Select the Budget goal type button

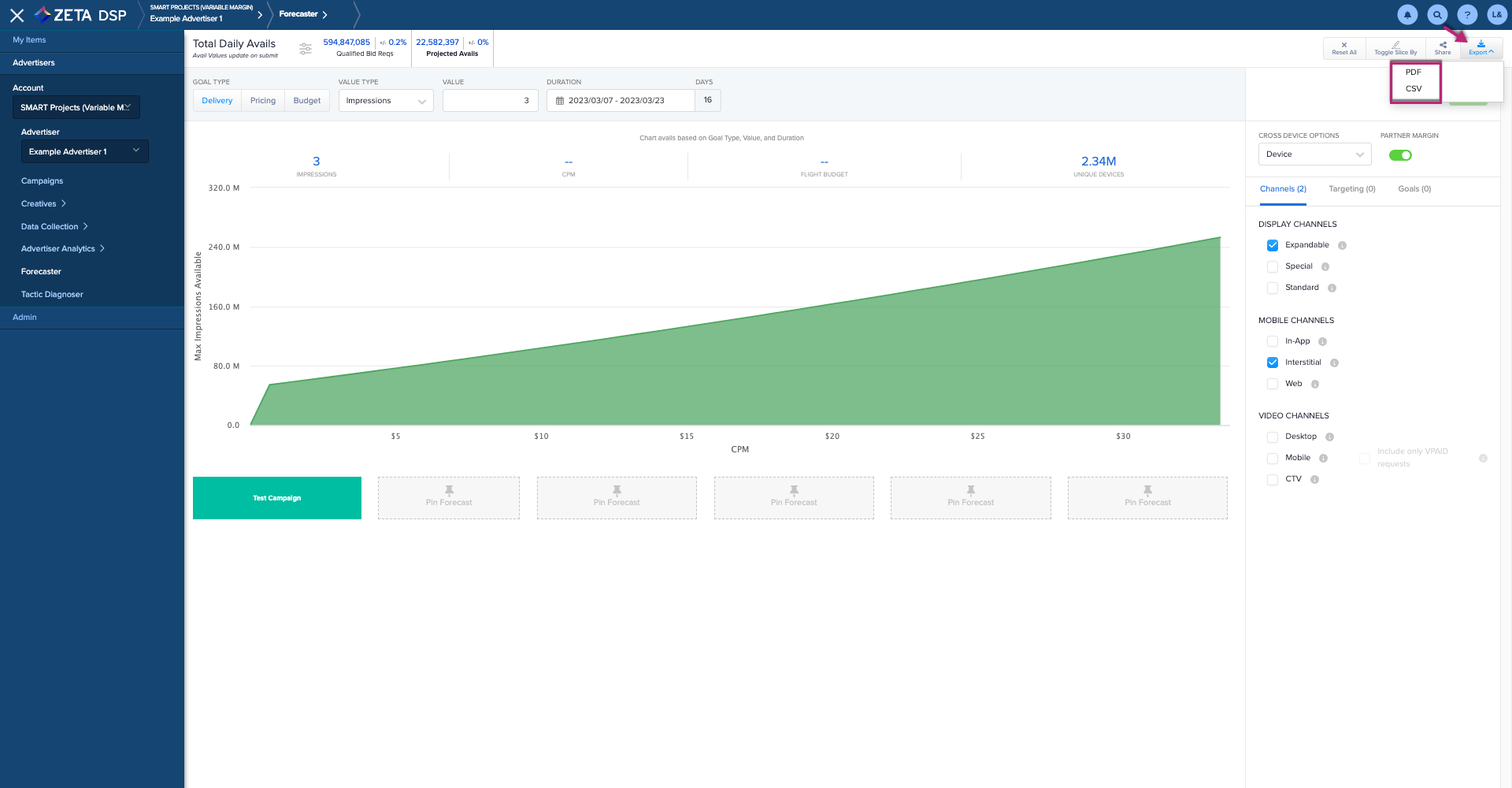point(306,101)
